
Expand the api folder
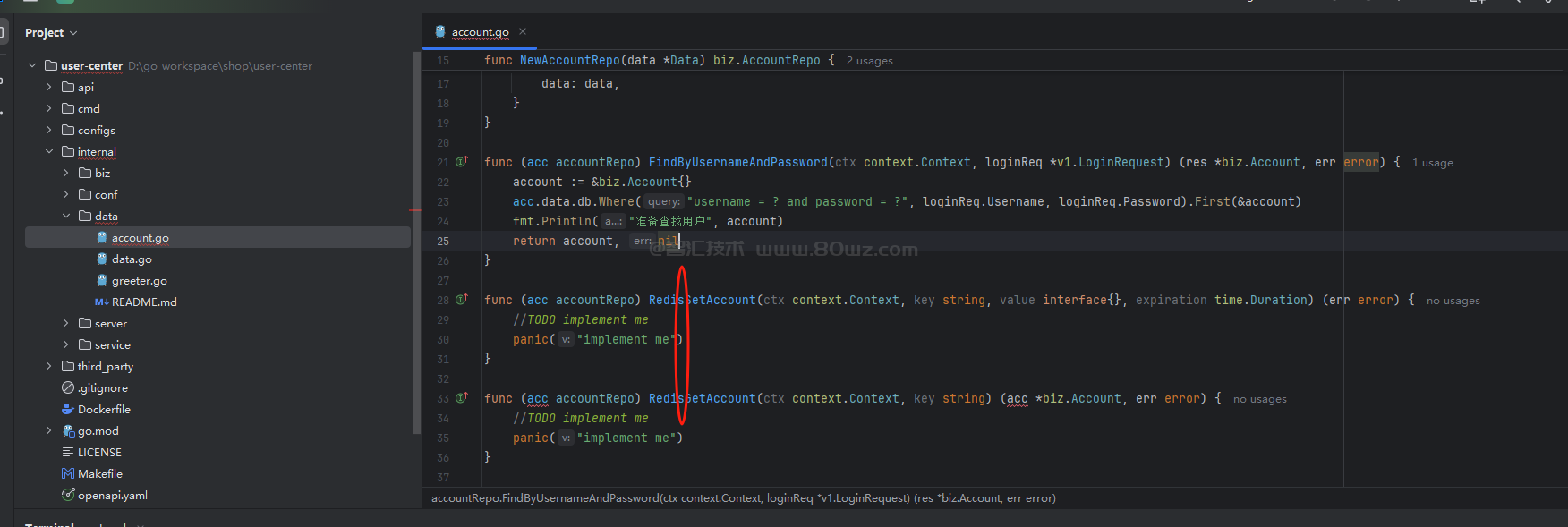[49, 87]
